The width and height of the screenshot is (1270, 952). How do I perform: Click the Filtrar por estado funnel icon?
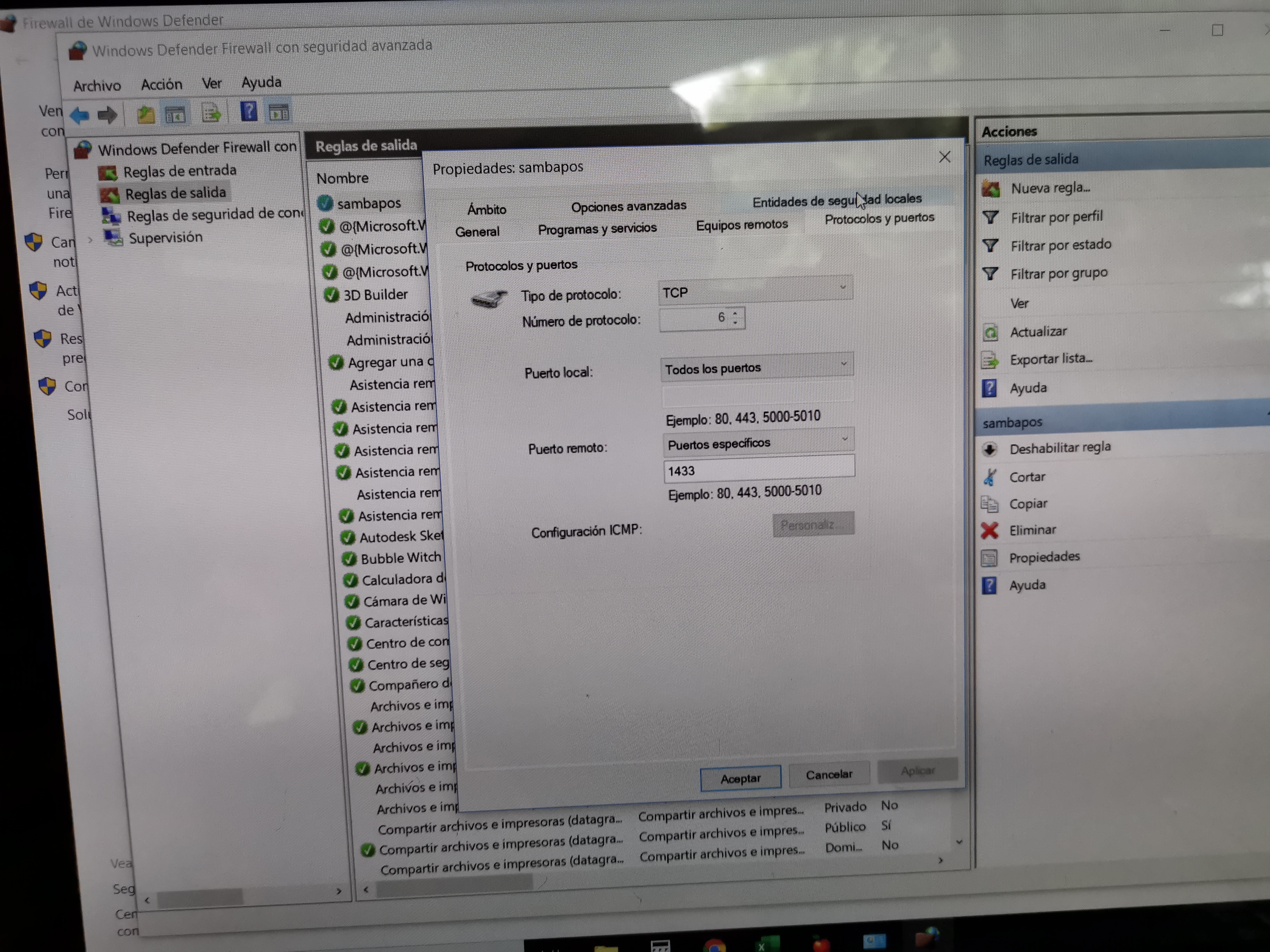click(990, 246)
